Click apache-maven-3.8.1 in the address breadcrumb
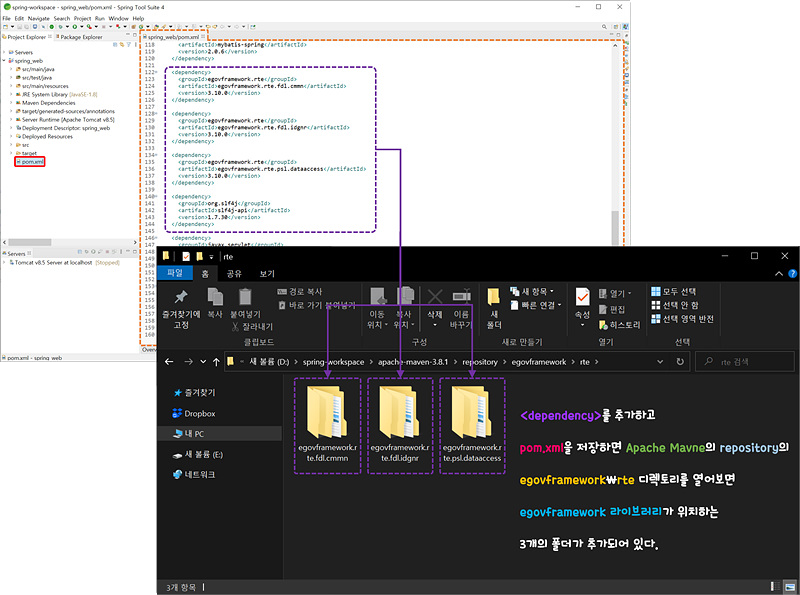Screen dimensions: 800x595 tap(413, 362)
